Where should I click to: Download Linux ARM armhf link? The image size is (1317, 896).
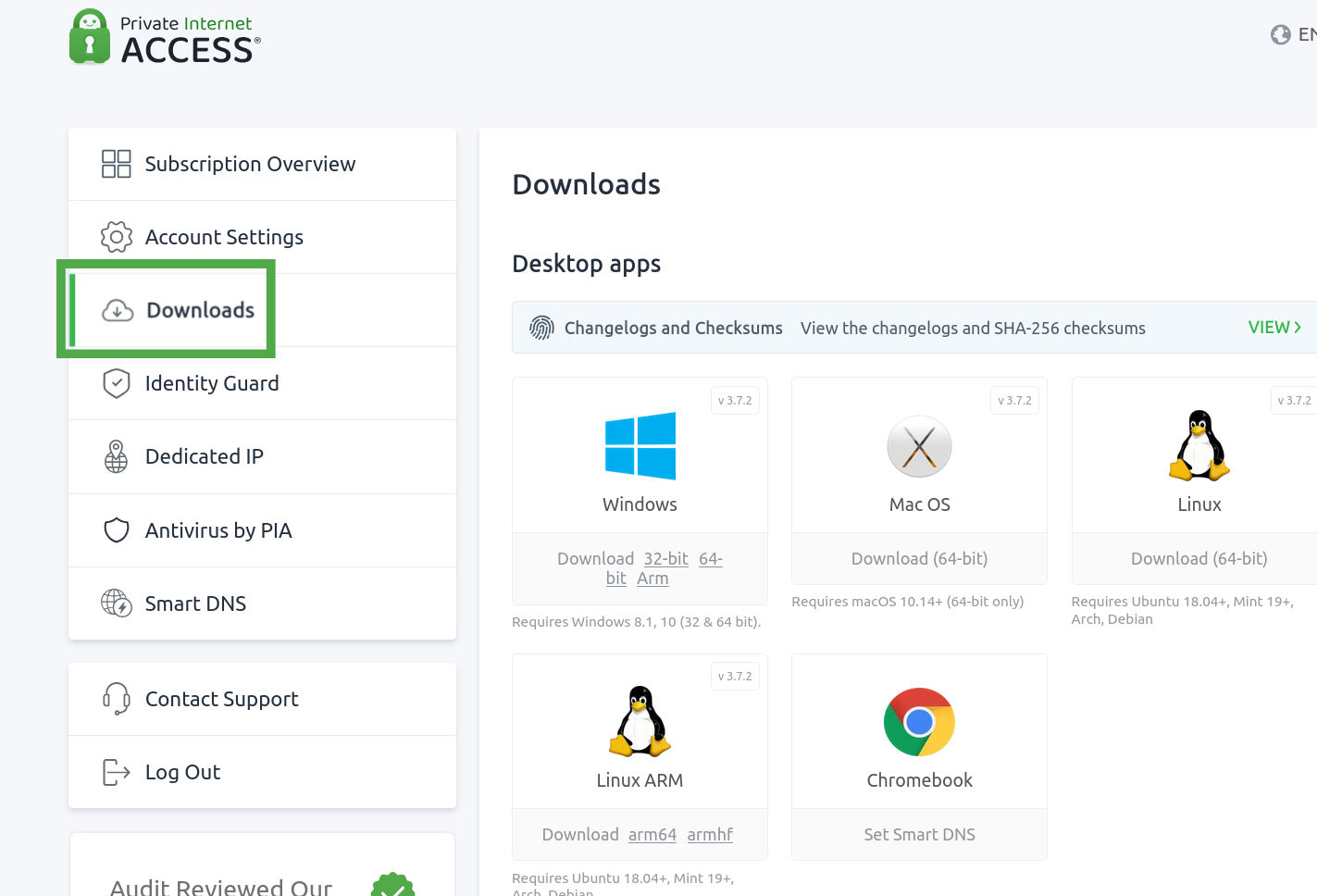point(710,835)
